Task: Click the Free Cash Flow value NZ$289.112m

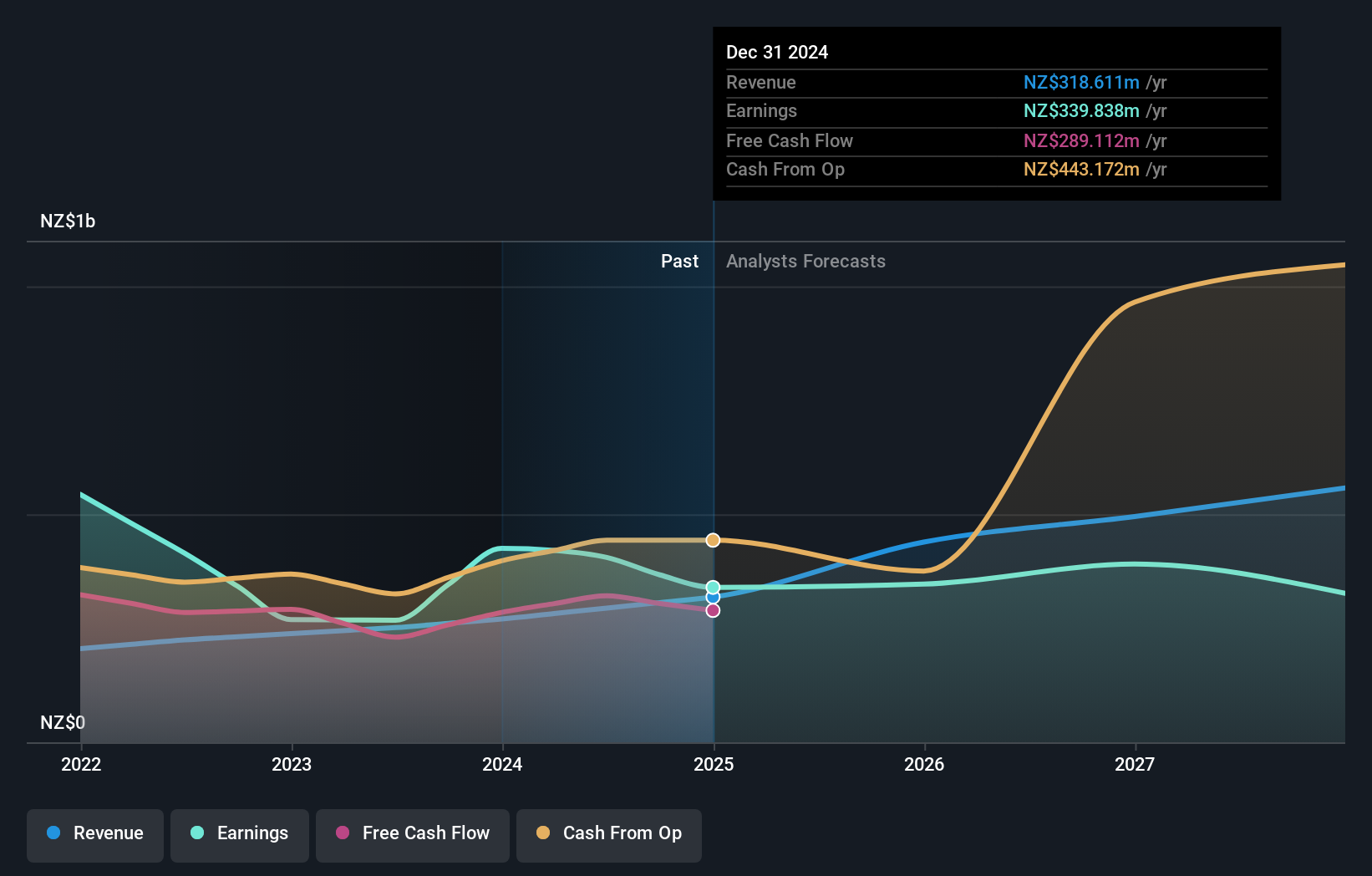Action: (x=1081, y=140)
